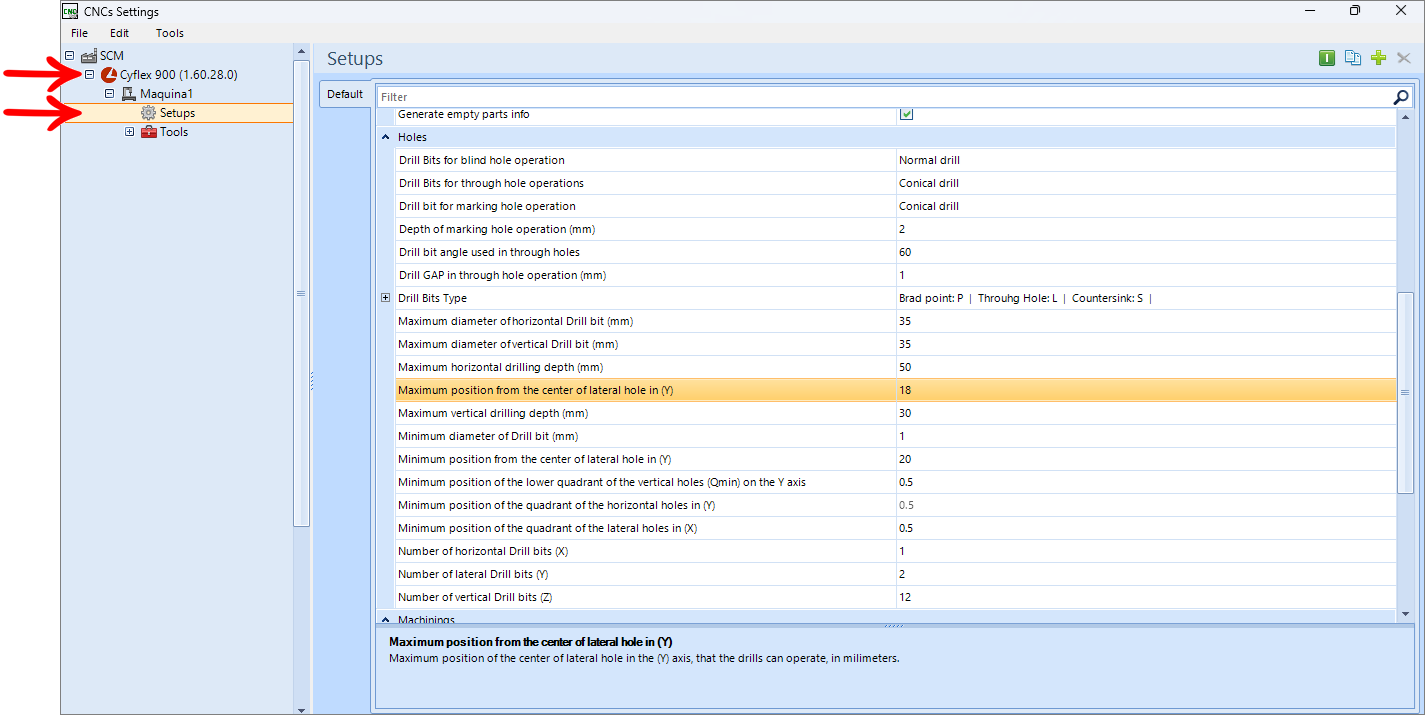Screen dimensions: 1425x715
Task: Click the CNC app icon in title bar
Action: [70, 11]
